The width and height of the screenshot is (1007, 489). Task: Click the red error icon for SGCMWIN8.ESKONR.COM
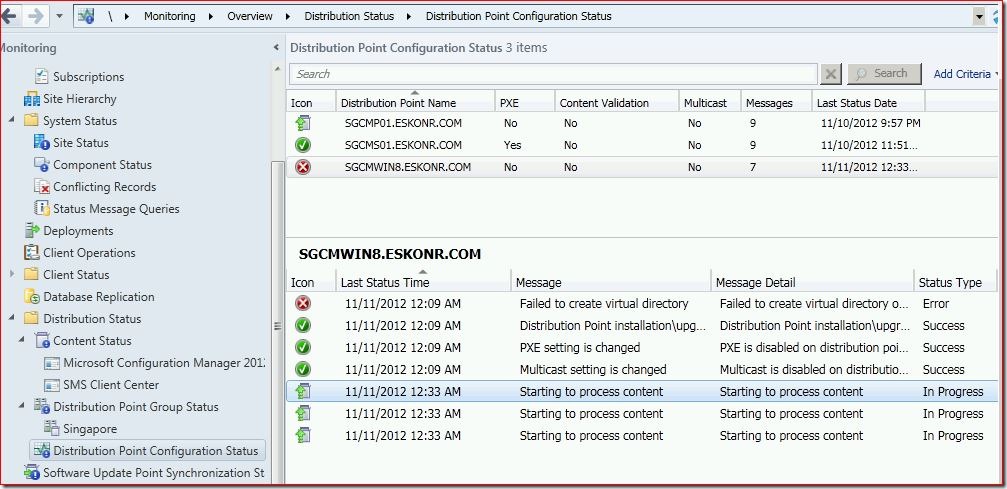pos(302,167)
